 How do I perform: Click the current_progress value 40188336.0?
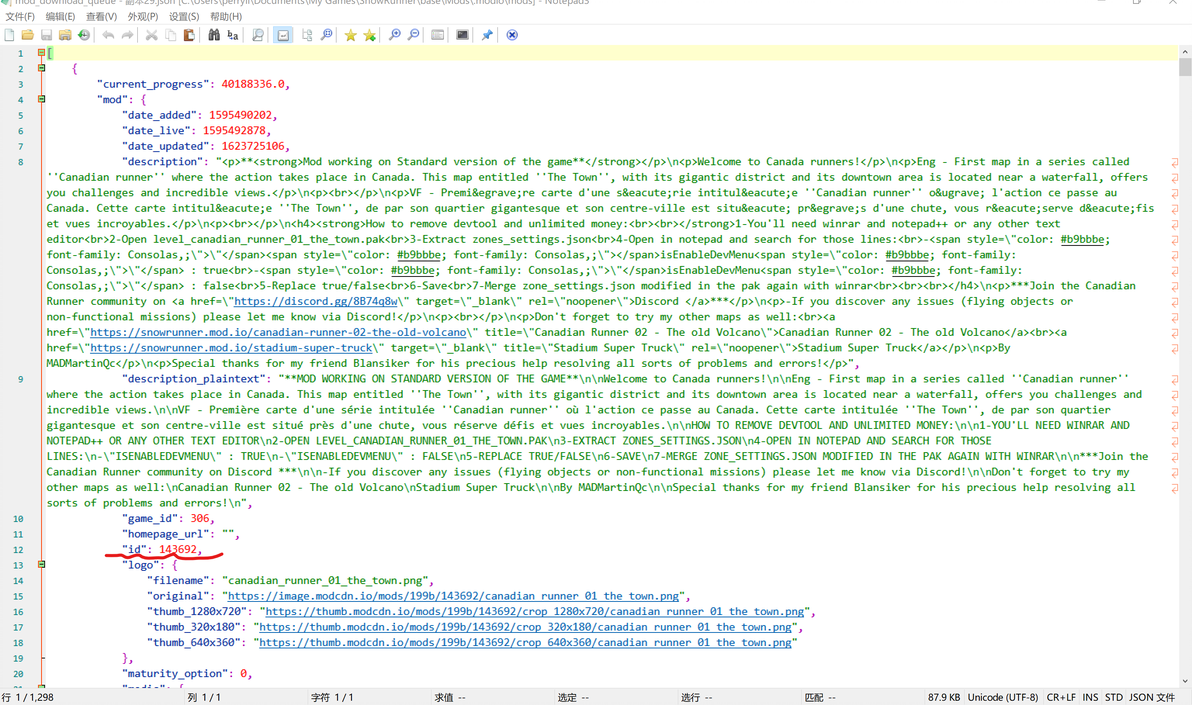click(252, 84)
